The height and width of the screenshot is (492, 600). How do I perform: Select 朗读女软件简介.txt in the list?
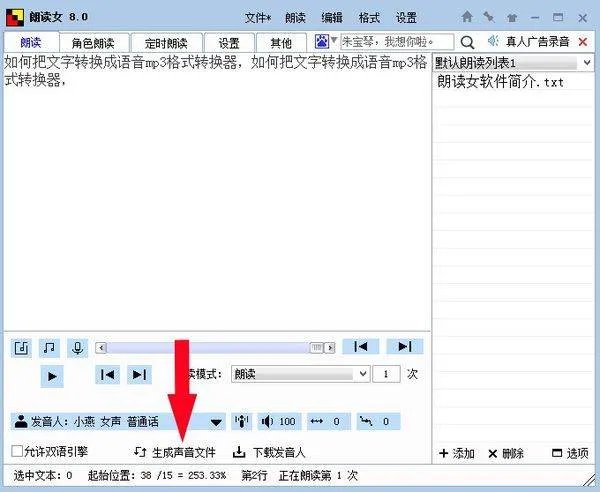pos(501,81)
